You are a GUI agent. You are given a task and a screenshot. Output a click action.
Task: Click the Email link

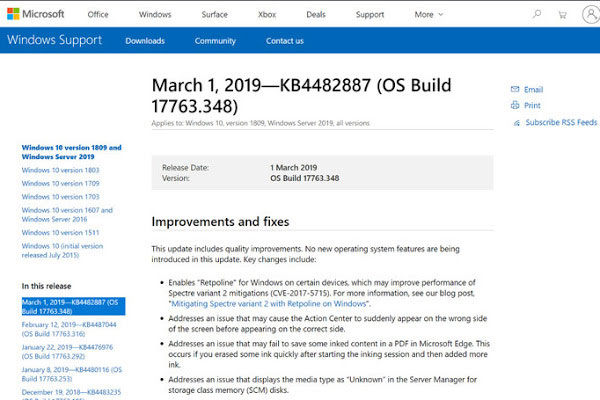pos(533,89)
